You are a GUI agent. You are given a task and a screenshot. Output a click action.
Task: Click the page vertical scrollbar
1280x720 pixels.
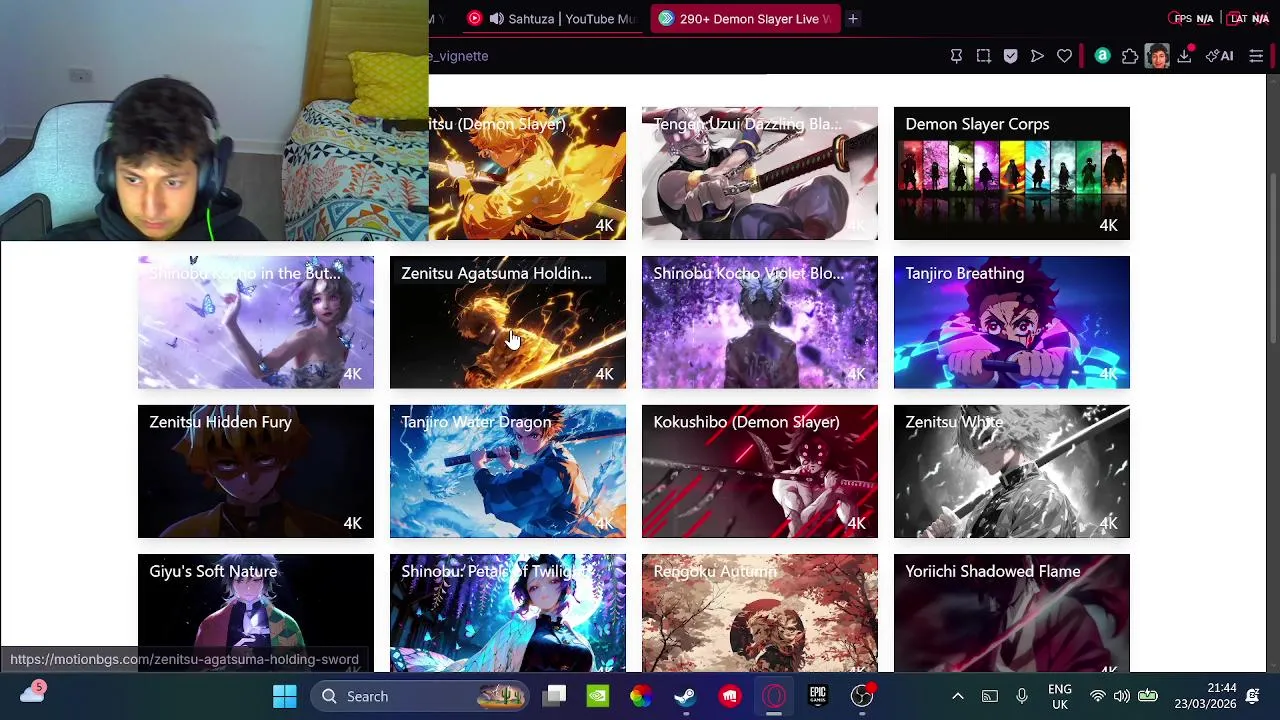click(1272, 260)
